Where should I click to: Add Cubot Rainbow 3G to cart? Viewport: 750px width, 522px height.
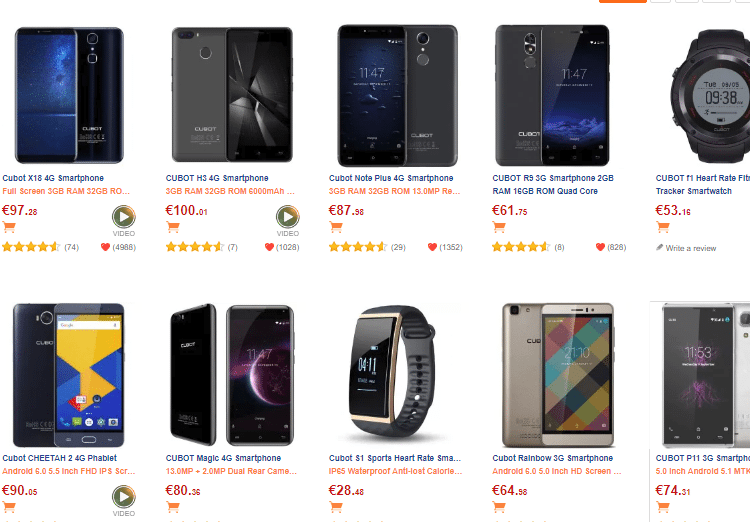(x=499, y=507)
